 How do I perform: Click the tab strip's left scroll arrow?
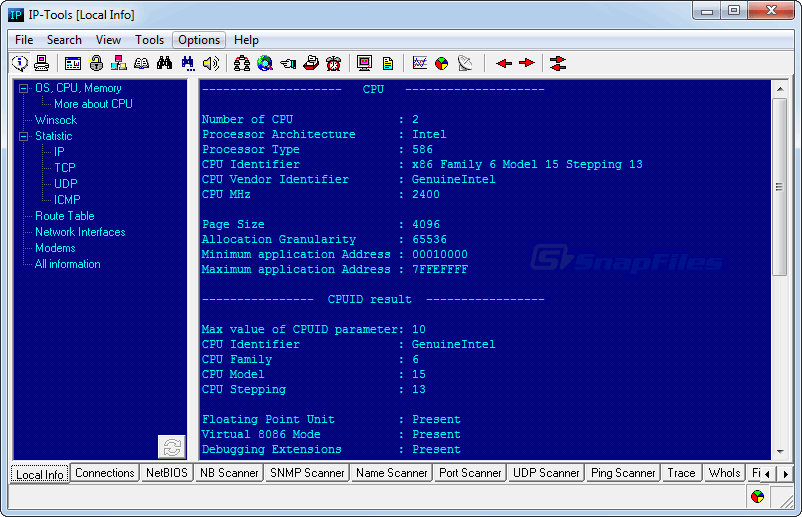click(767, 474)
